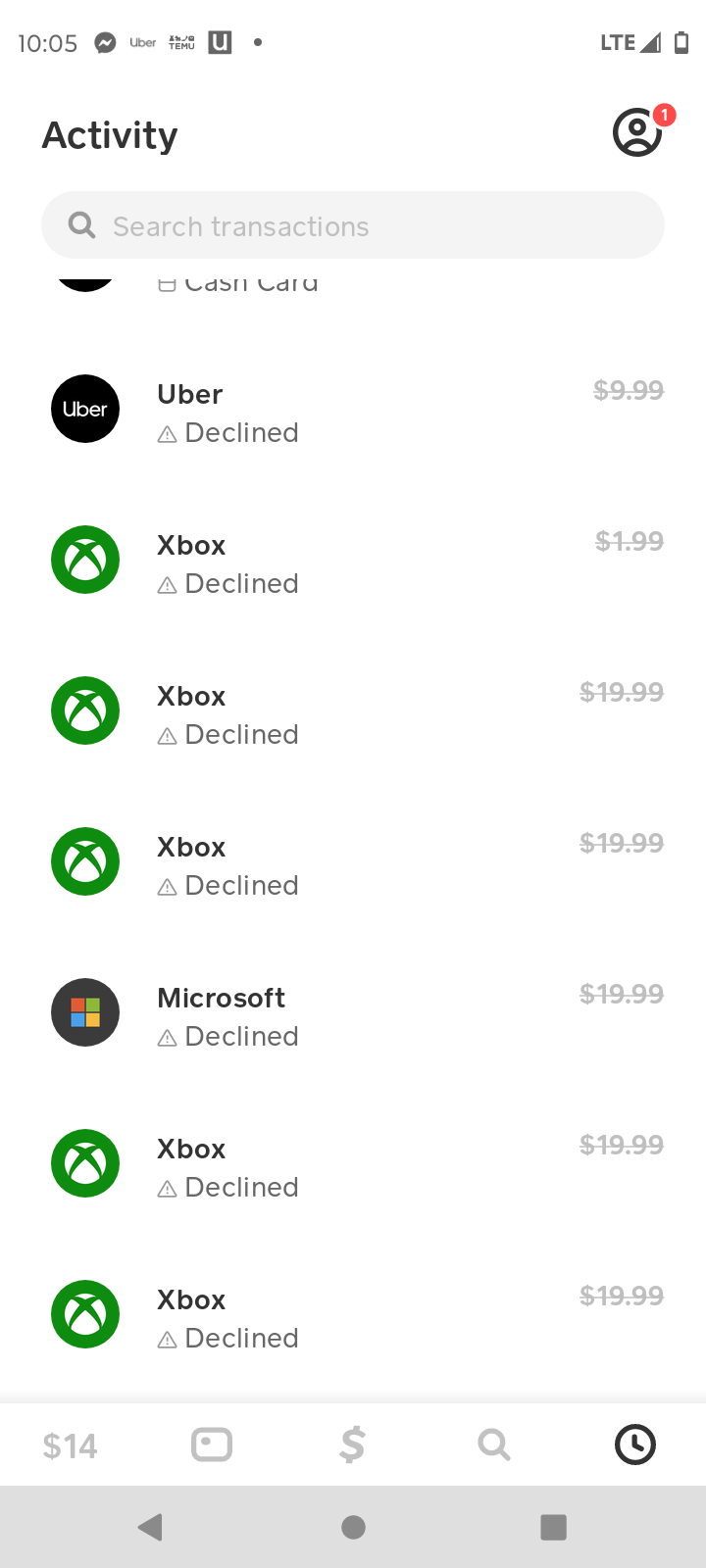The image size is (706, 1568).
Task: Tap the Activity heading
Action: click(x=110, y=135)
